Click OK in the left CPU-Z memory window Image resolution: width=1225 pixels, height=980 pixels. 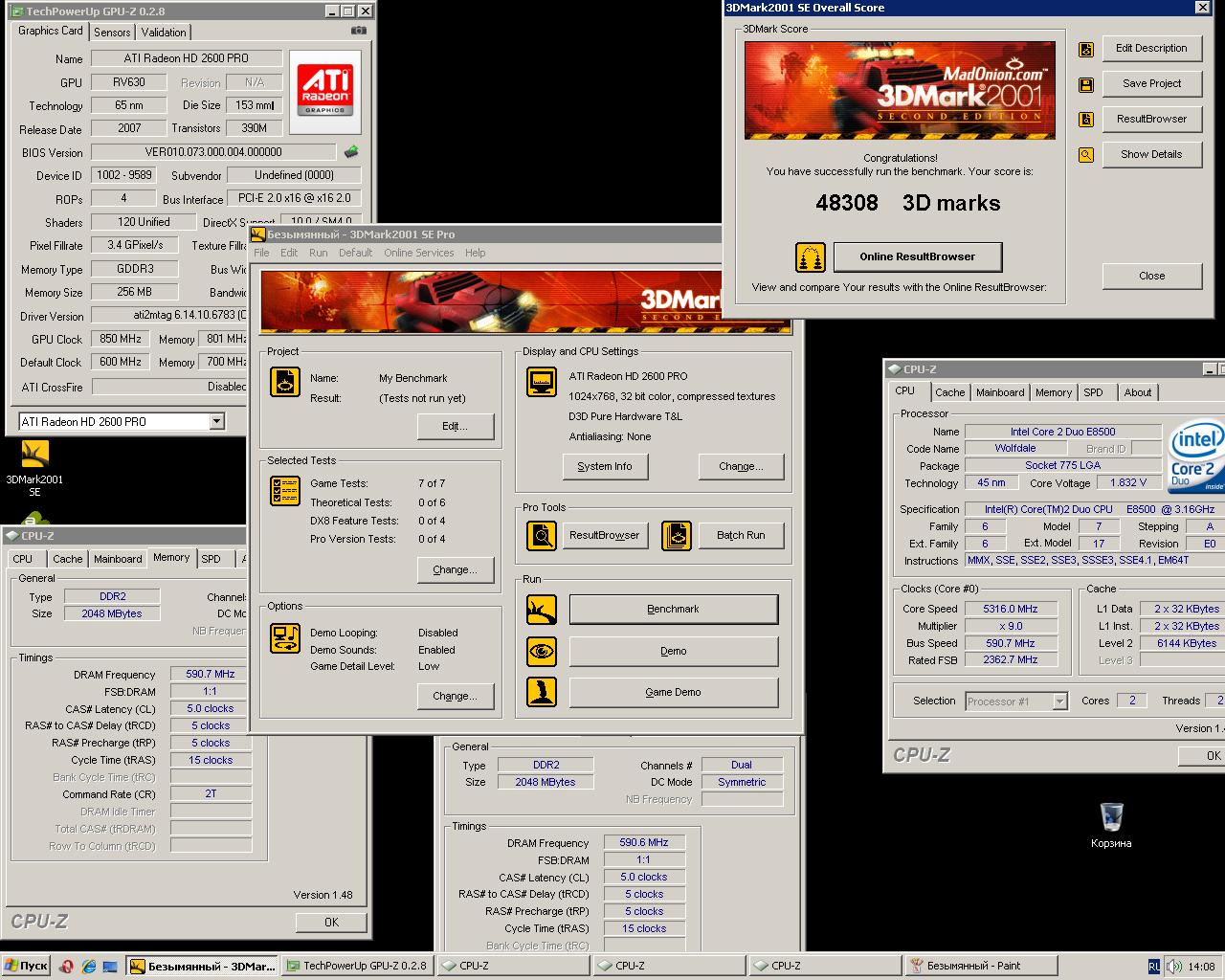click(331, 923)
